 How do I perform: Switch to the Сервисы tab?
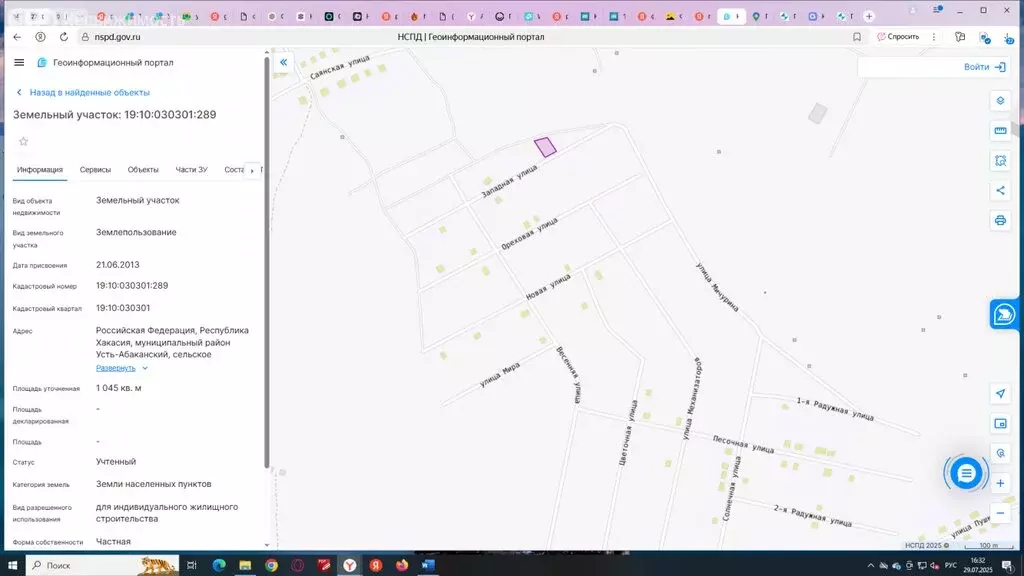point(95,170)
